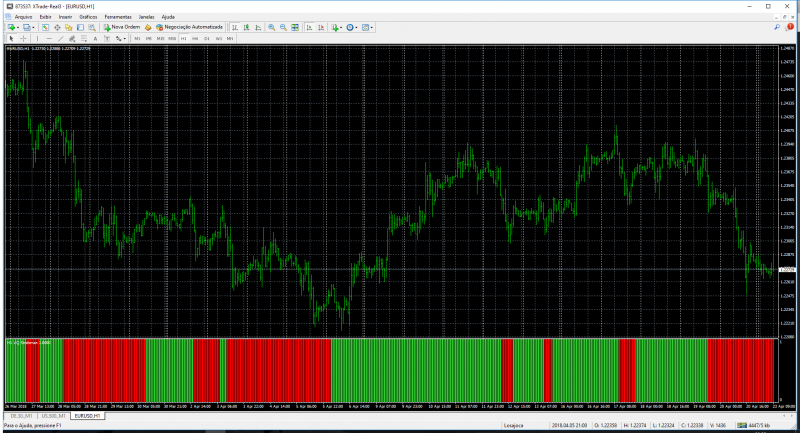Image resolution: width=800 pixels, height=433 pixels.
Task: Select the trendline drawing tool
Action: [61, 39]
